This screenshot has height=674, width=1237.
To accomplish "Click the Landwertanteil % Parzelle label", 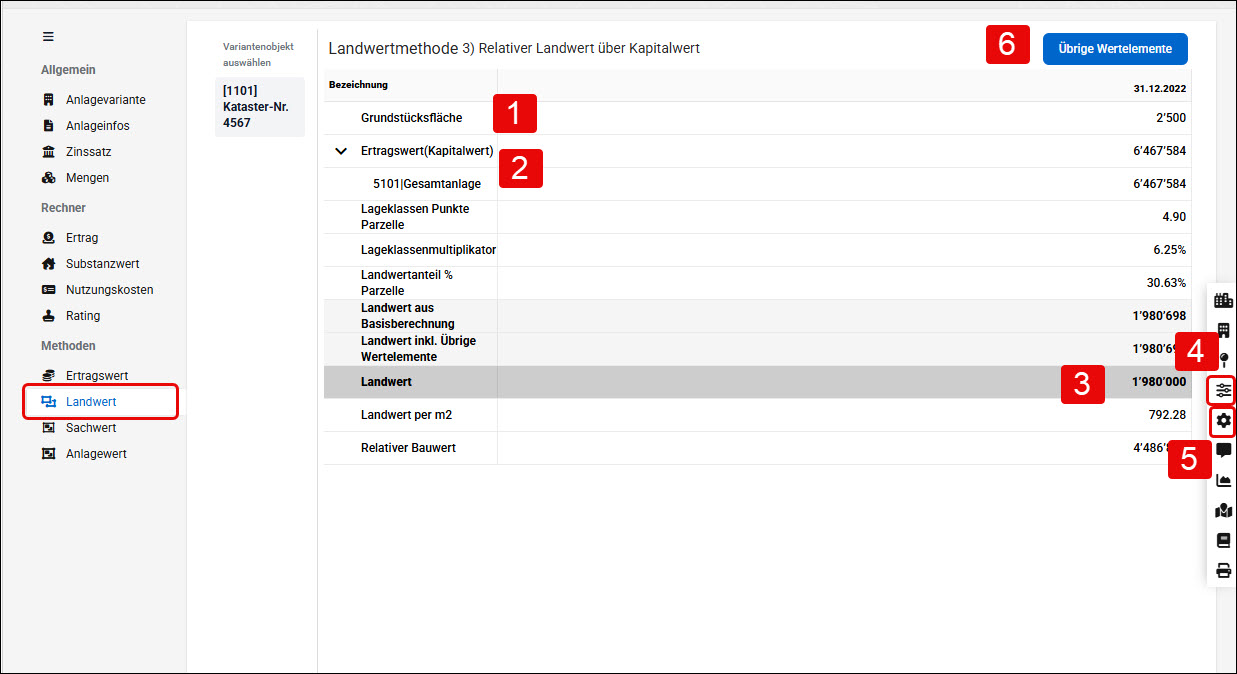I will (x=407, y=283).
